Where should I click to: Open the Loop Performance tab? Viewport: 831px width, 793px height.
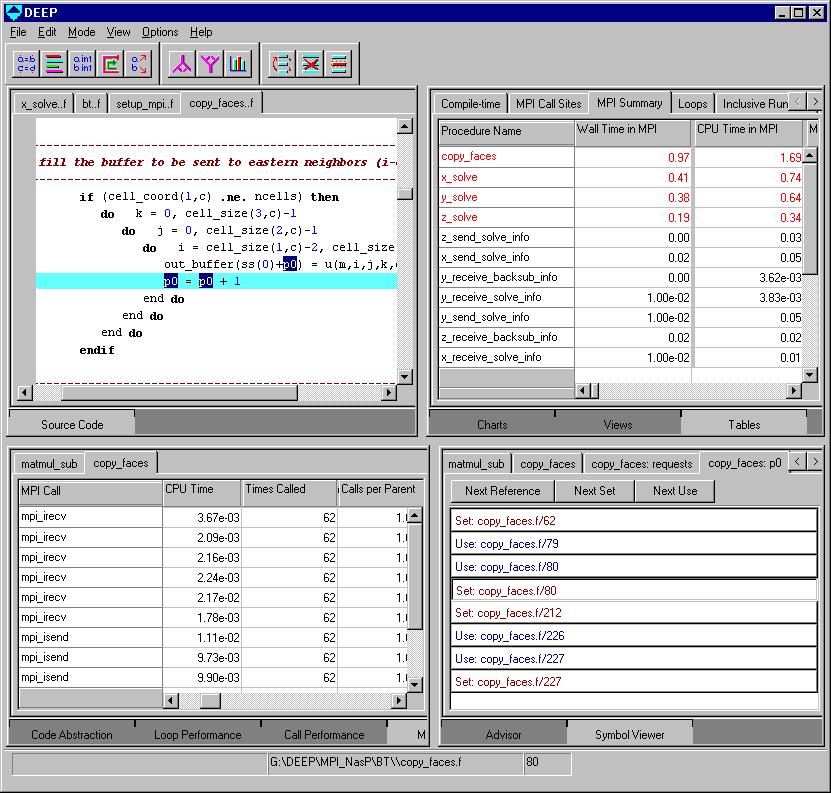198,735
